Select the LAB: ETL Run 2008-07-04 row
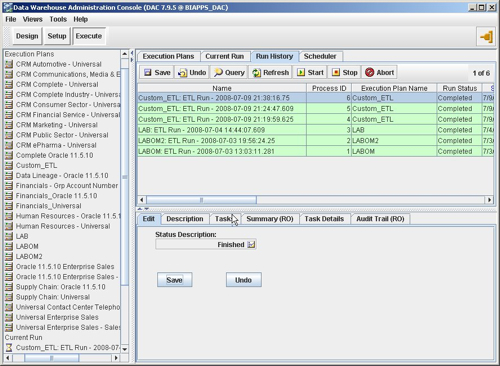Viewport: 500px width, 366px height. pos(315,130)
